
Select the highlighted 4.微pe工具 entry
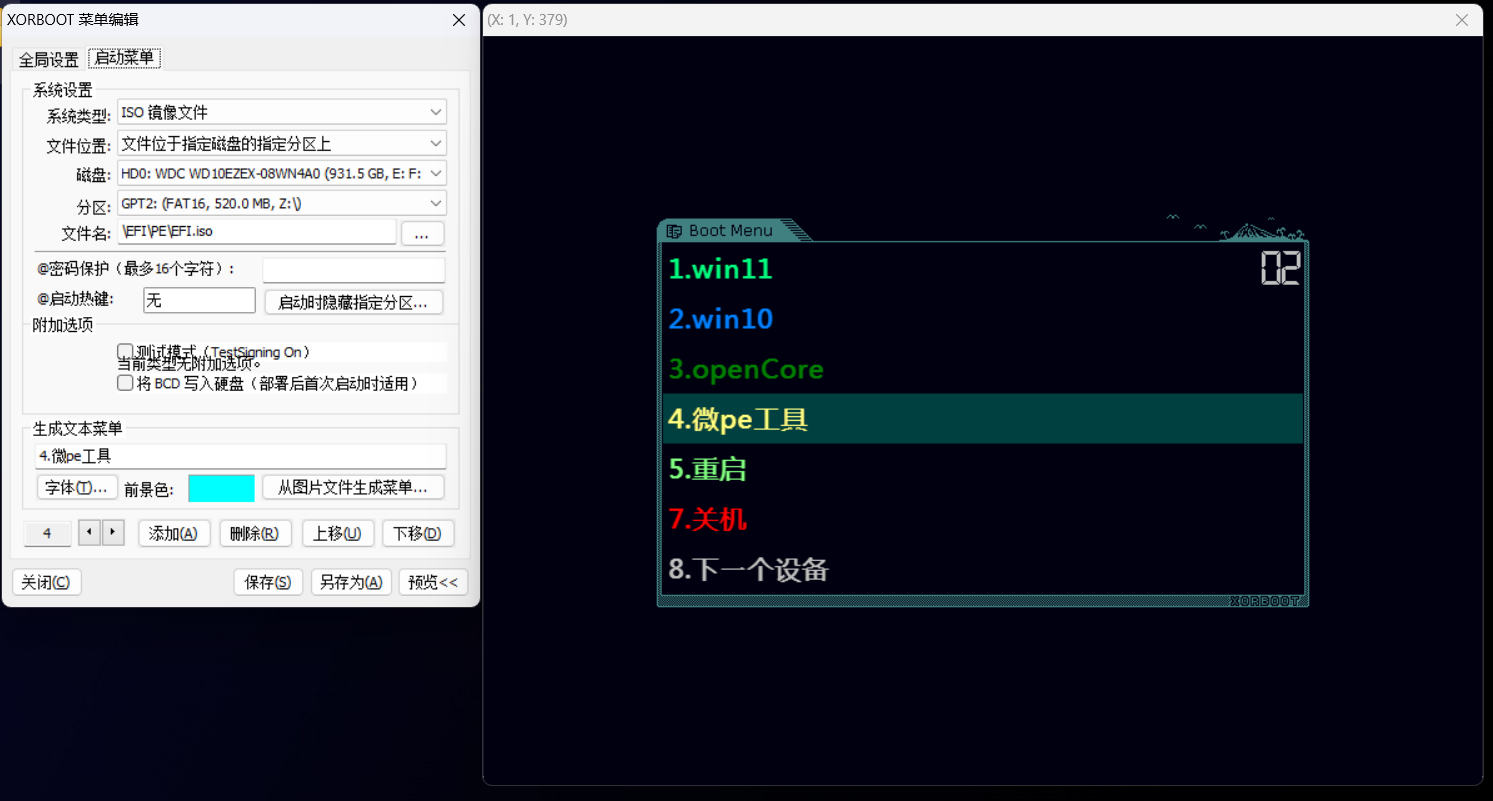983,419
